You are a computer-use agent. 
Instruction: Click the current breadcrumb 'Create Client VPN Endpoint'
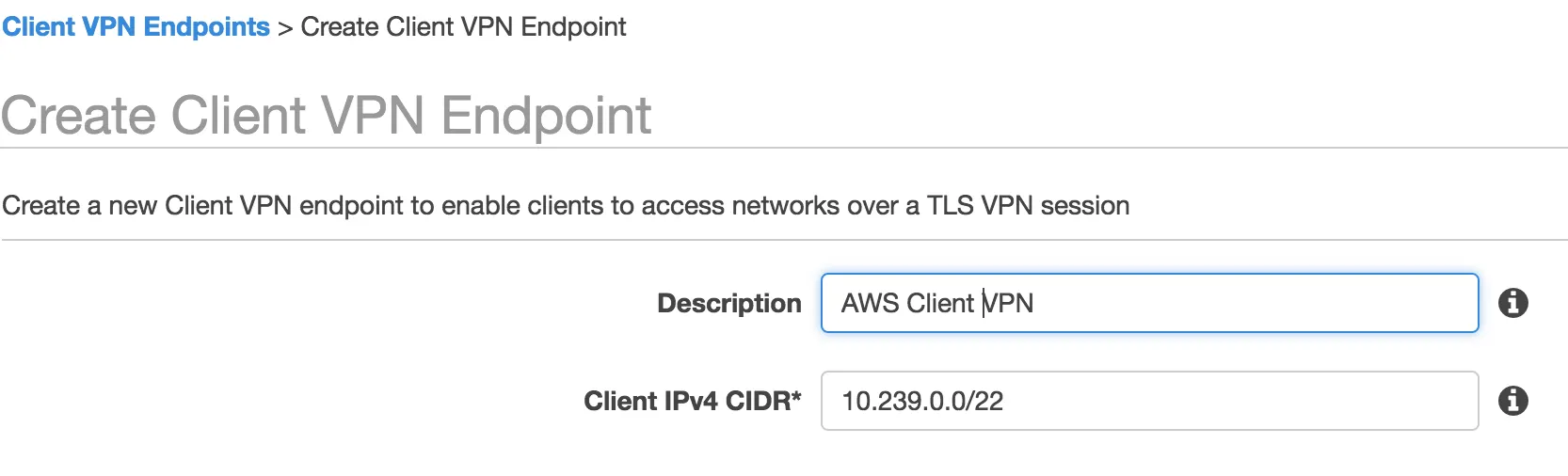click(463, 26)
